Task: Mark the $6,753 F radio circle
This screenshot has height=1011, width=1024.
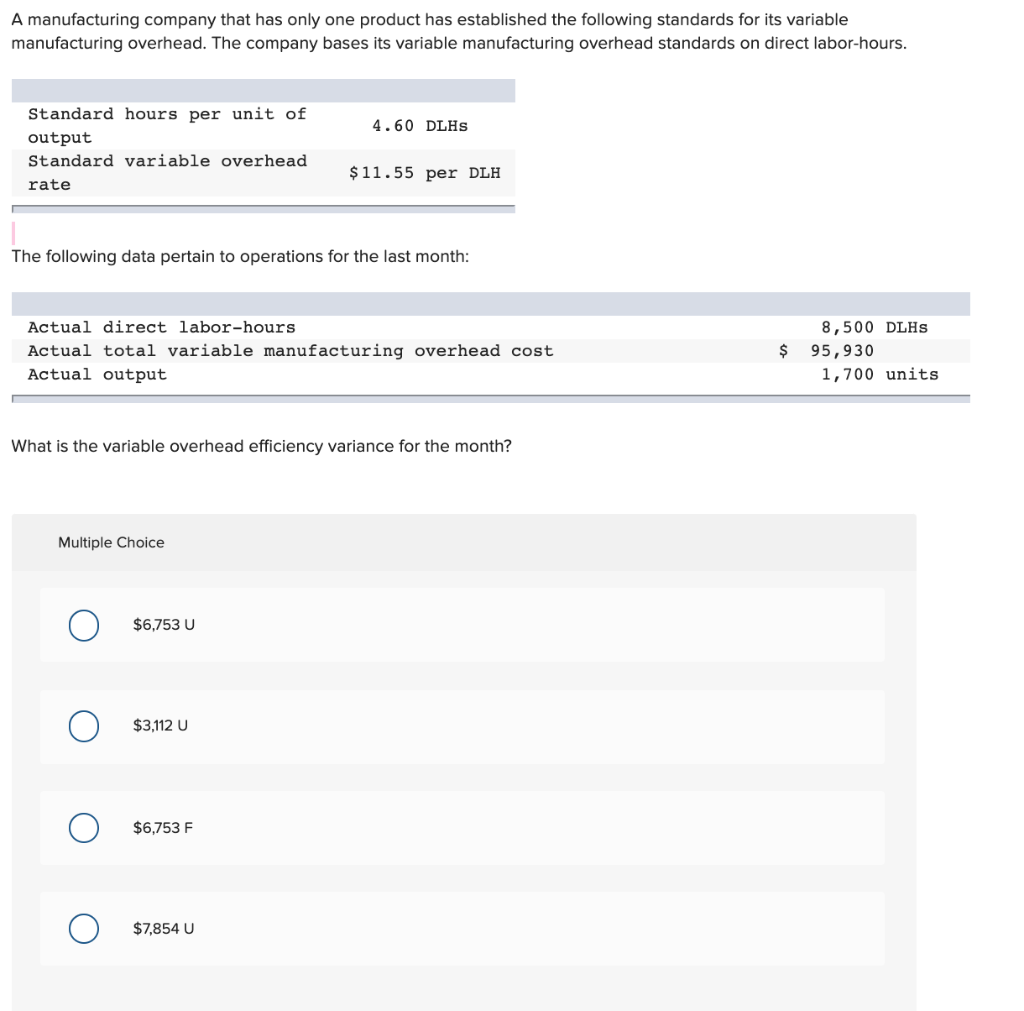Action: (84, 828)
